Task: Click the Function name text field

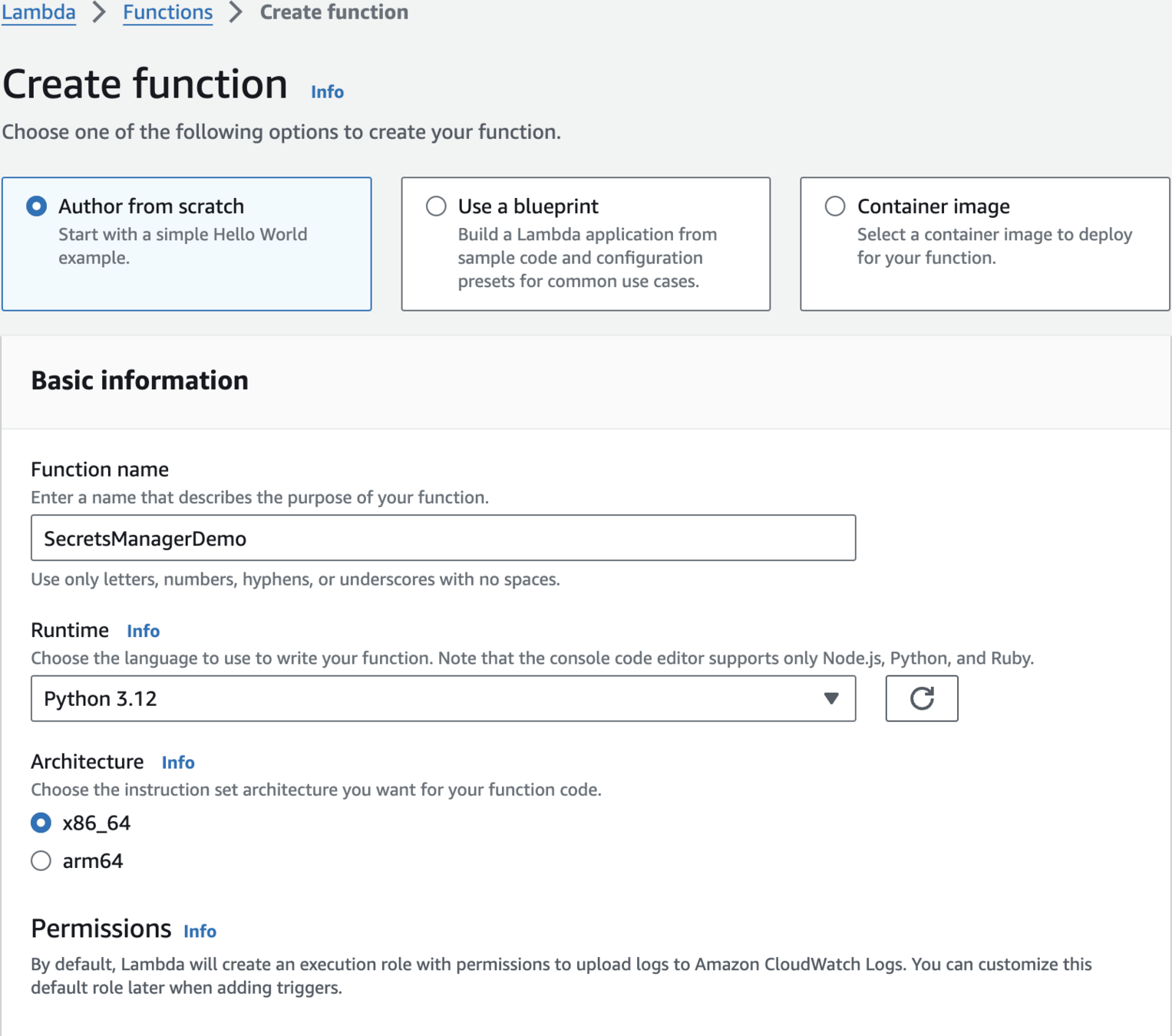Action: click(x=443, y=538)
